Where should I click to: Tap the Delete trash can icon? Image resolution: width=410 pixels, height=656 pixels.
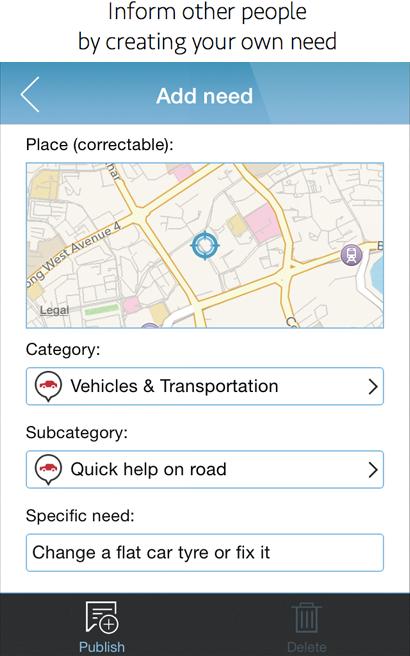tap(307, 618)
